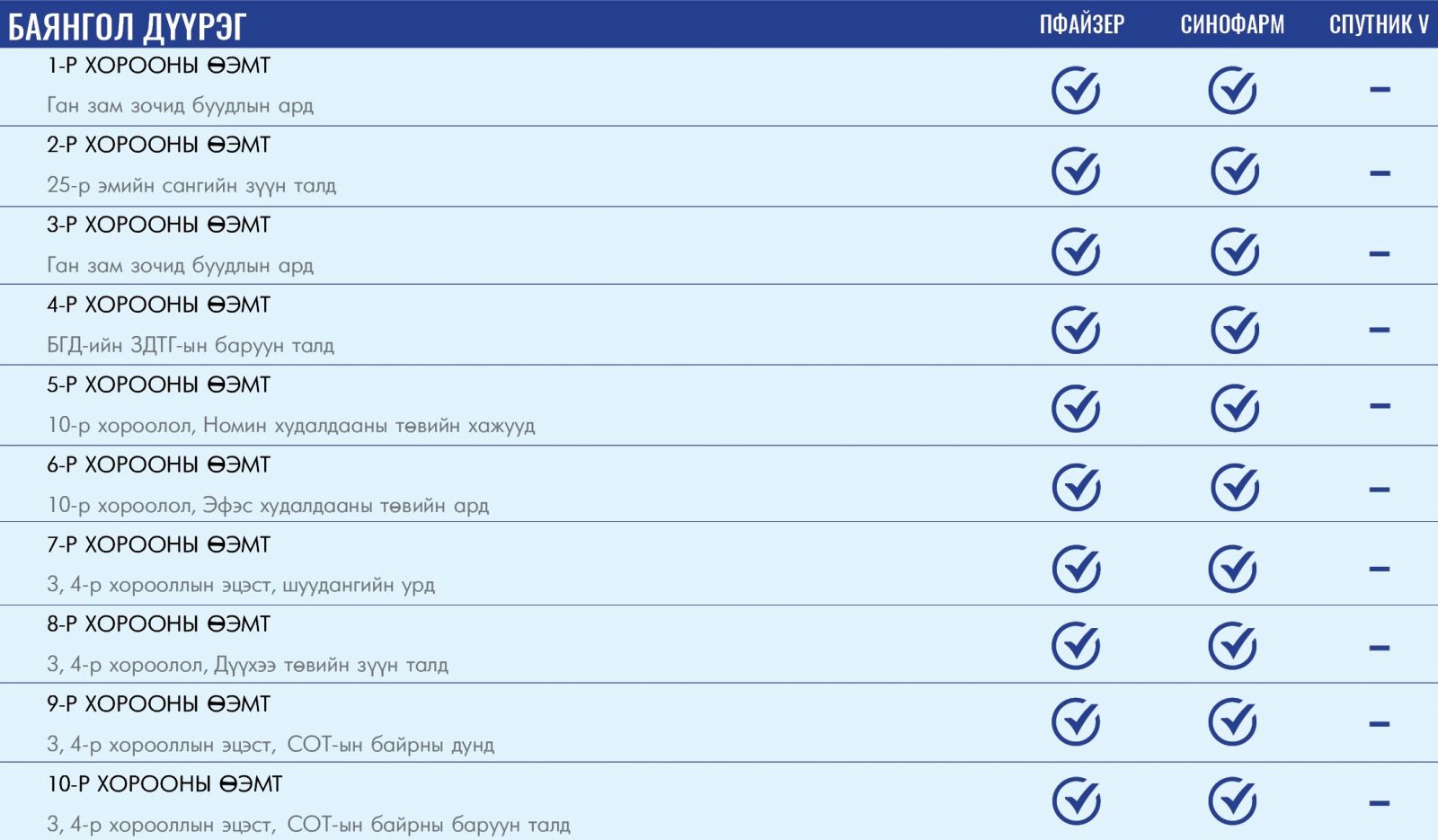The width and height of the screenshot is (1438, 840).
Task: Click the 10-Р ХОРООНЫ ӨЭМТ row title
Action: pos(164,784)
